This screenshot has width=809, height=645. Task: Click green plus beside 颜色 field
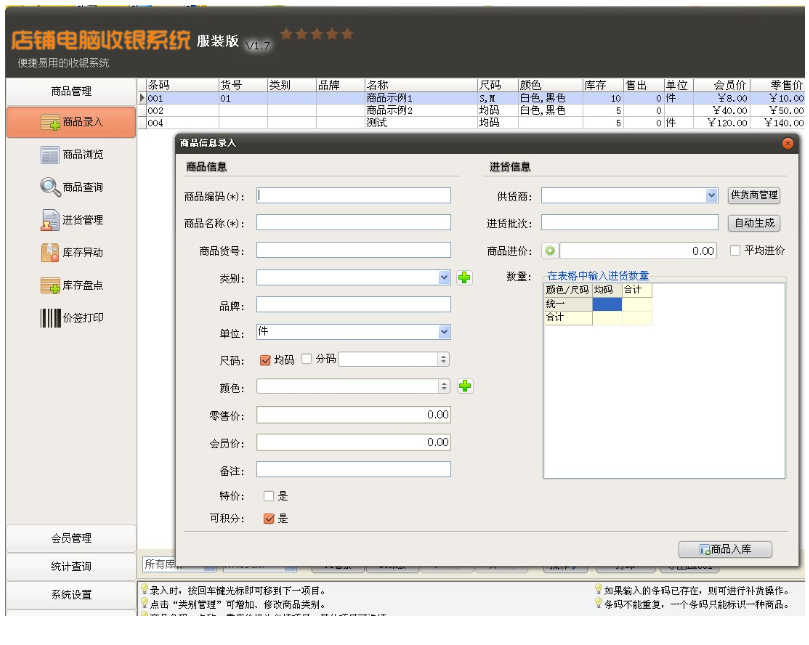[x=465, y=386]
